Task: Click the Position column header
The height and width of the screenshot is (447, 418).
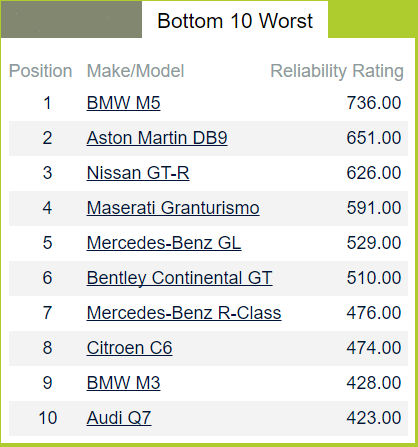Action: tap(41, 71)
